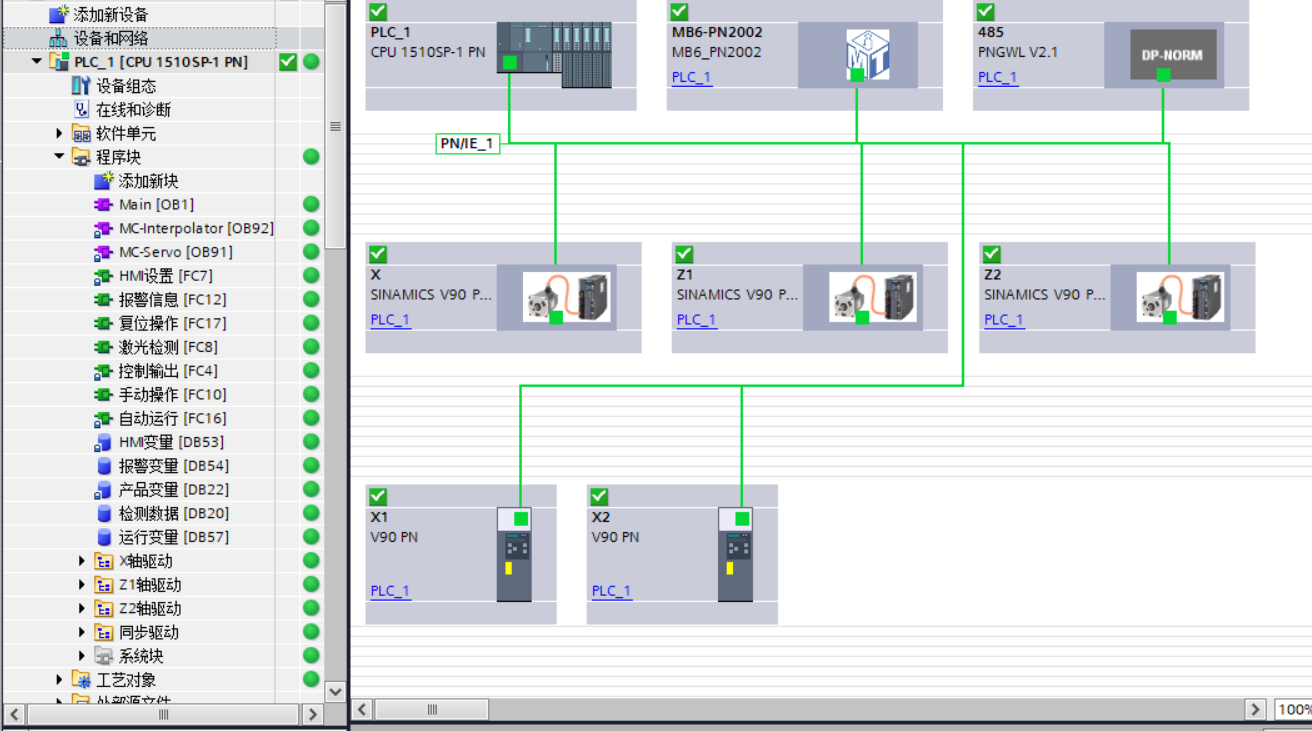
Task: Click the project tree scroll down arrow
Action: point(335,691)
